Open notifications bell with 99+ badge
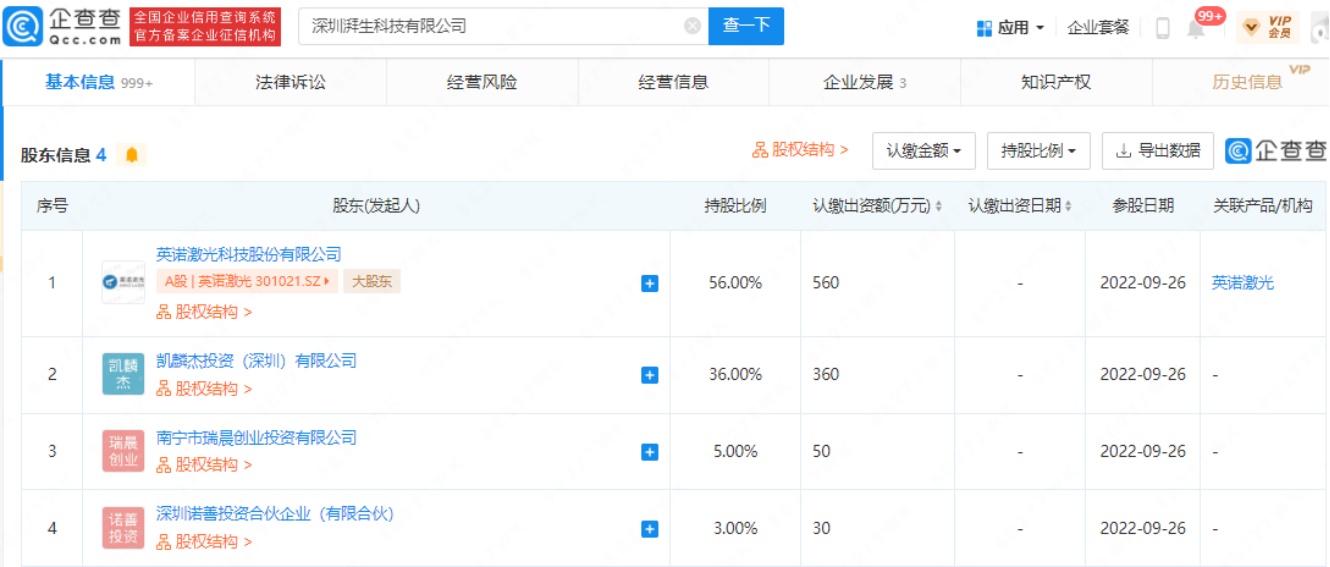Image resolution: width=1330 pixels, height=567 pixels. [1196, 28]
